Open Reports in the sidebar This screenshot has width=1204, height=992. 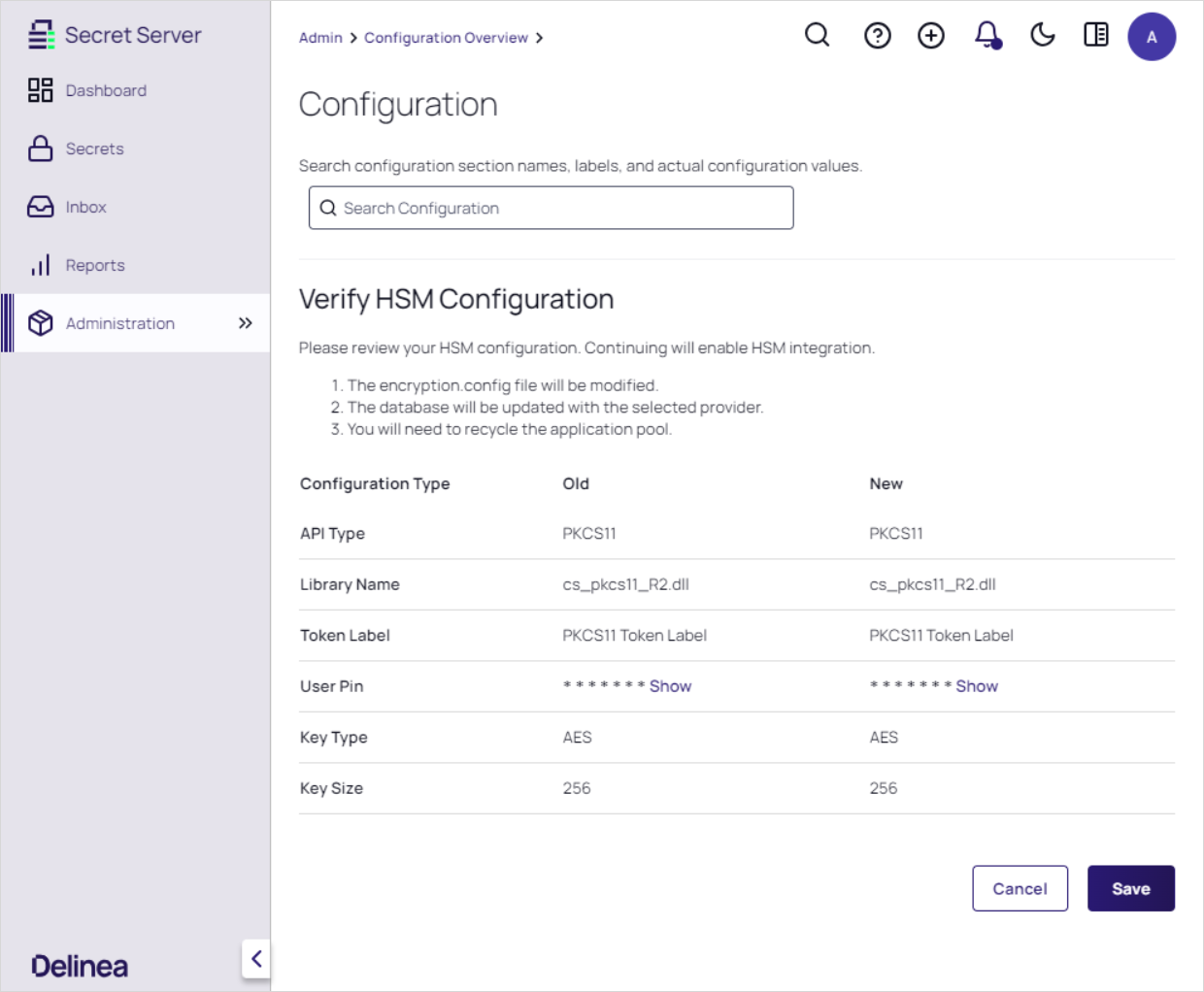point(94,265)
